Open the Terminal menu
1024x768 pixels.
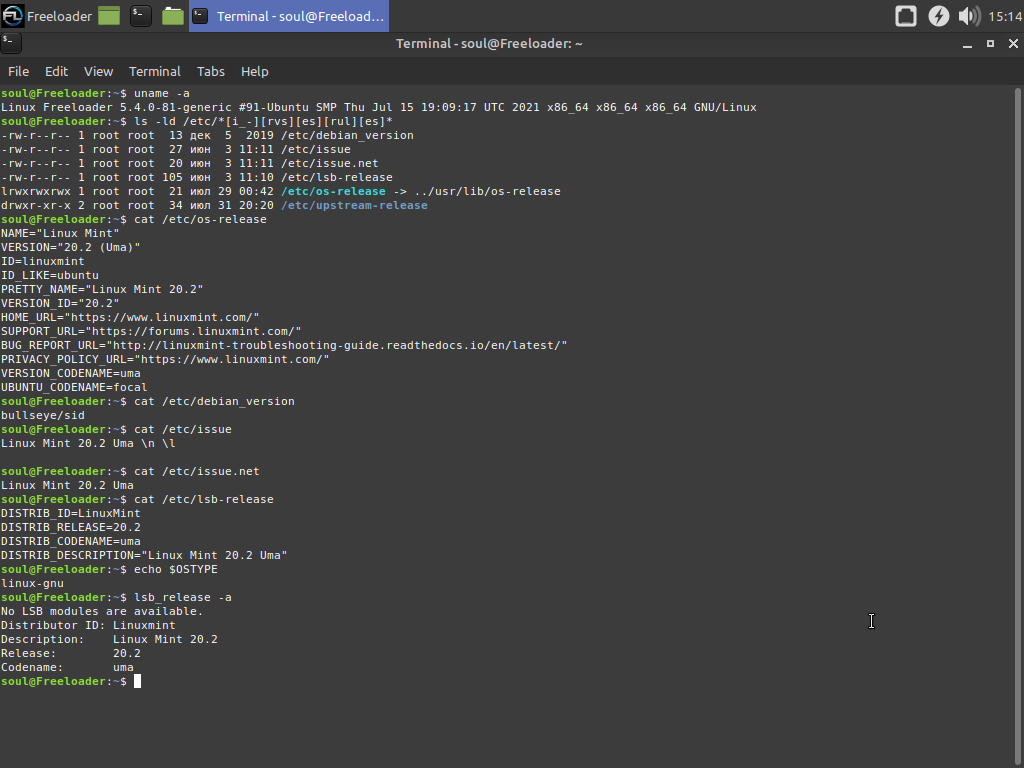pyautogui.click(x=154, y=71)
